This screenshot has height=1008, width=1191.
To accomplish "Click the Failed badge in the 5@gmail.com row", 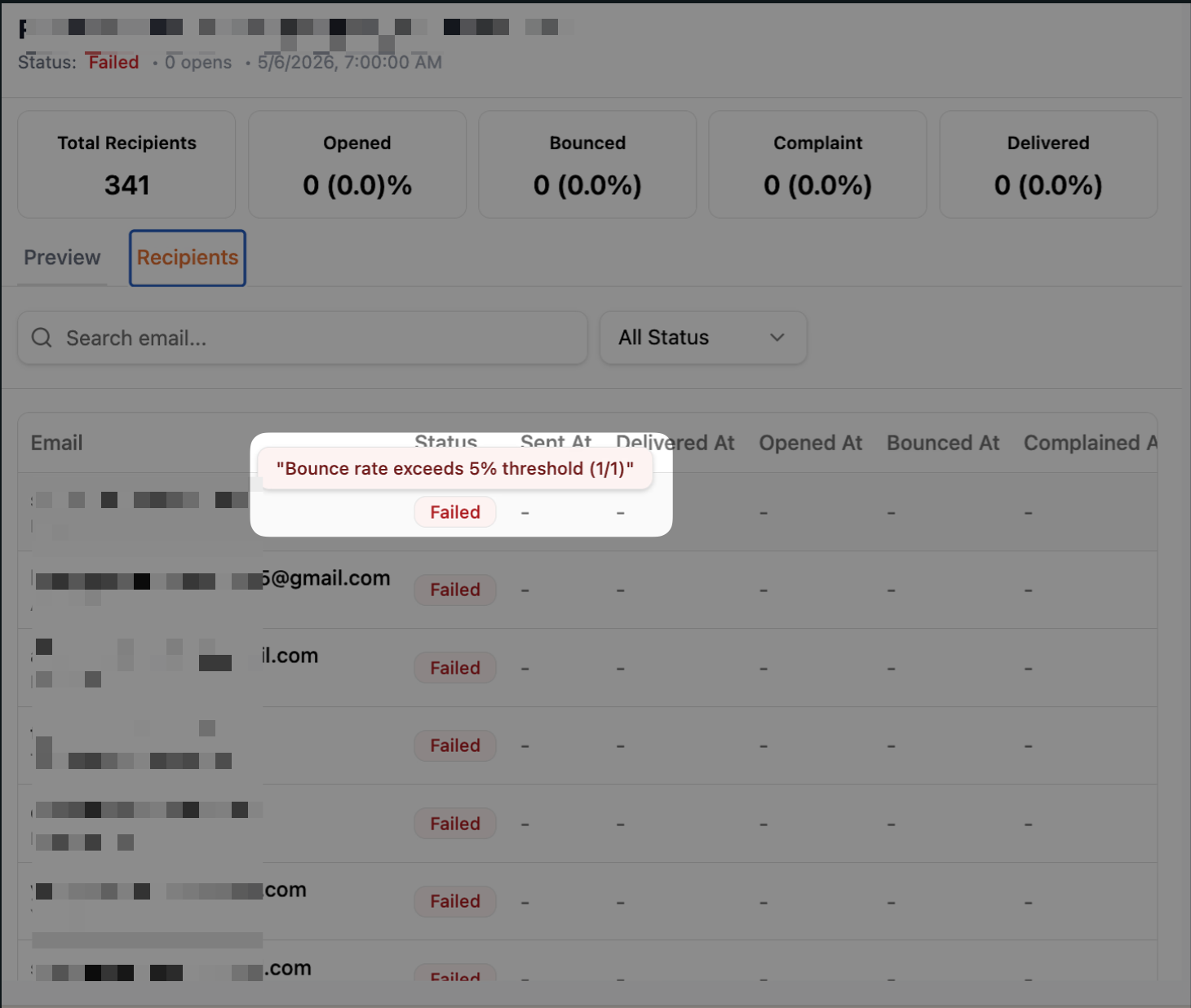I will pos(455,590).
